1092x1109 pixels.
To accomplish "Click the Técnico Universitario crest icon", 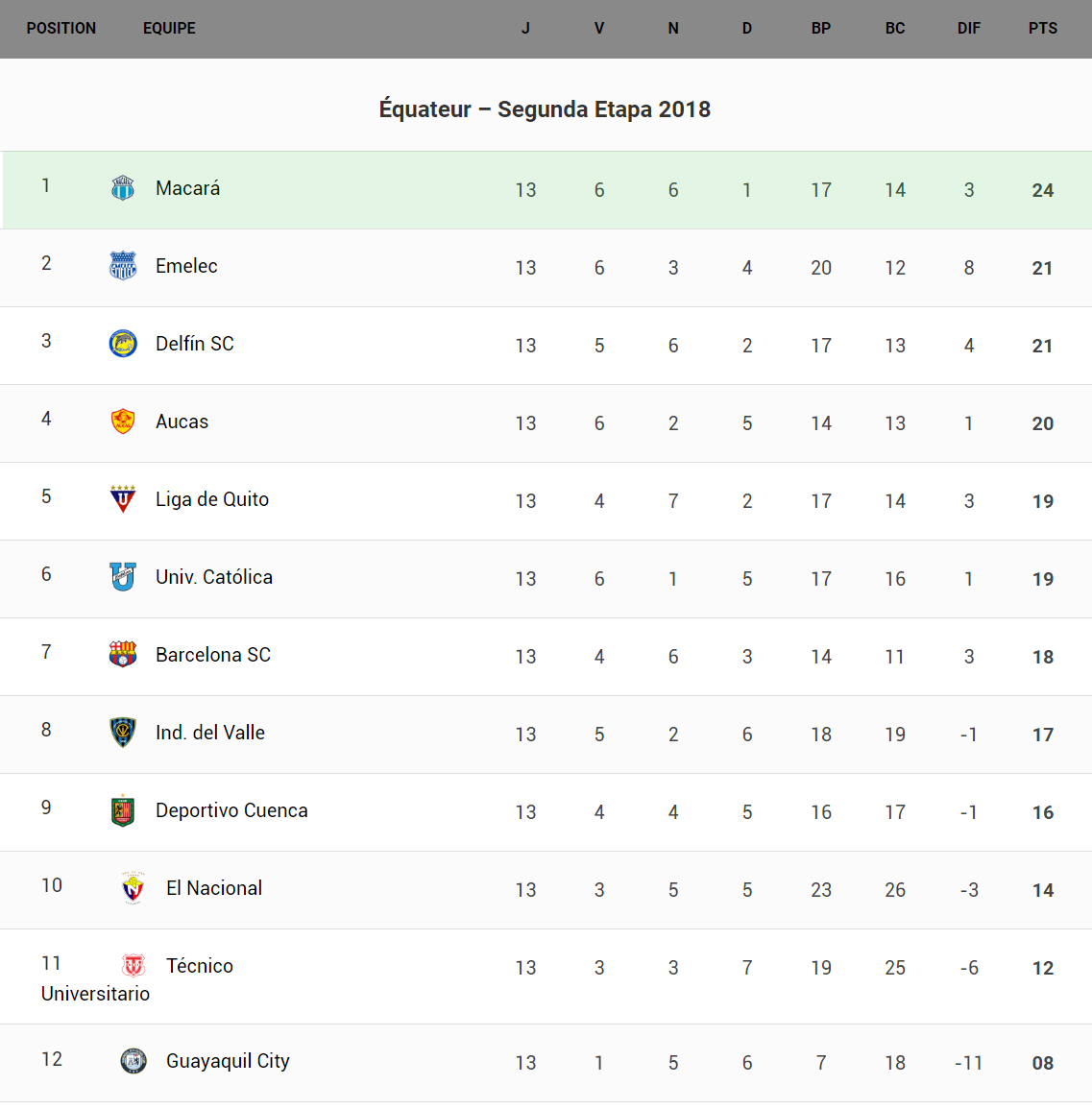I will point(133,966).
